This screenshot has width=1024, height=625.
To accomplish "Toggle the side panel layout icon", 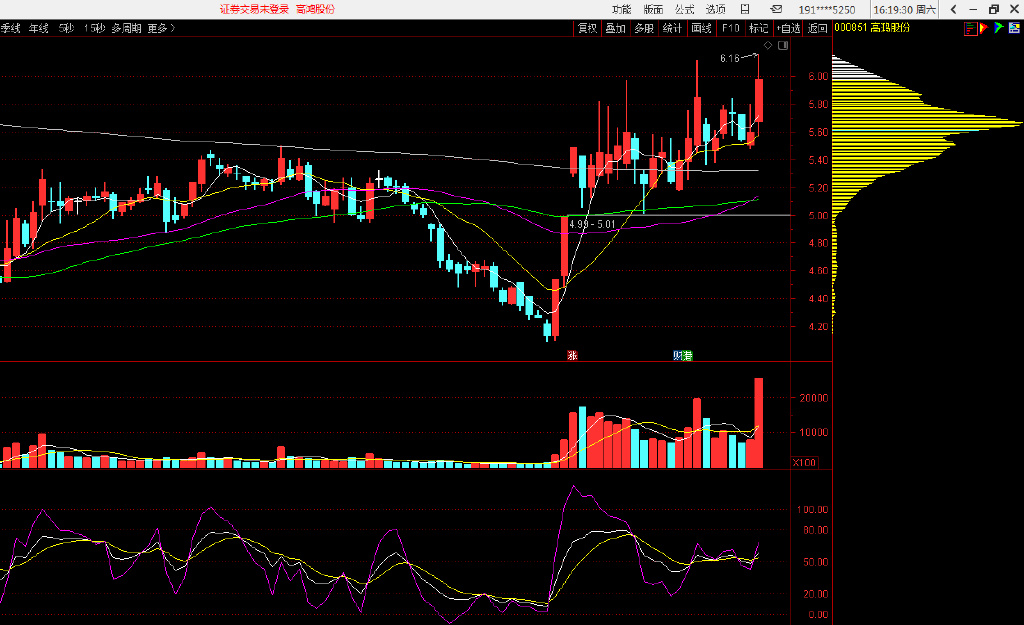I will click(783, 45).
